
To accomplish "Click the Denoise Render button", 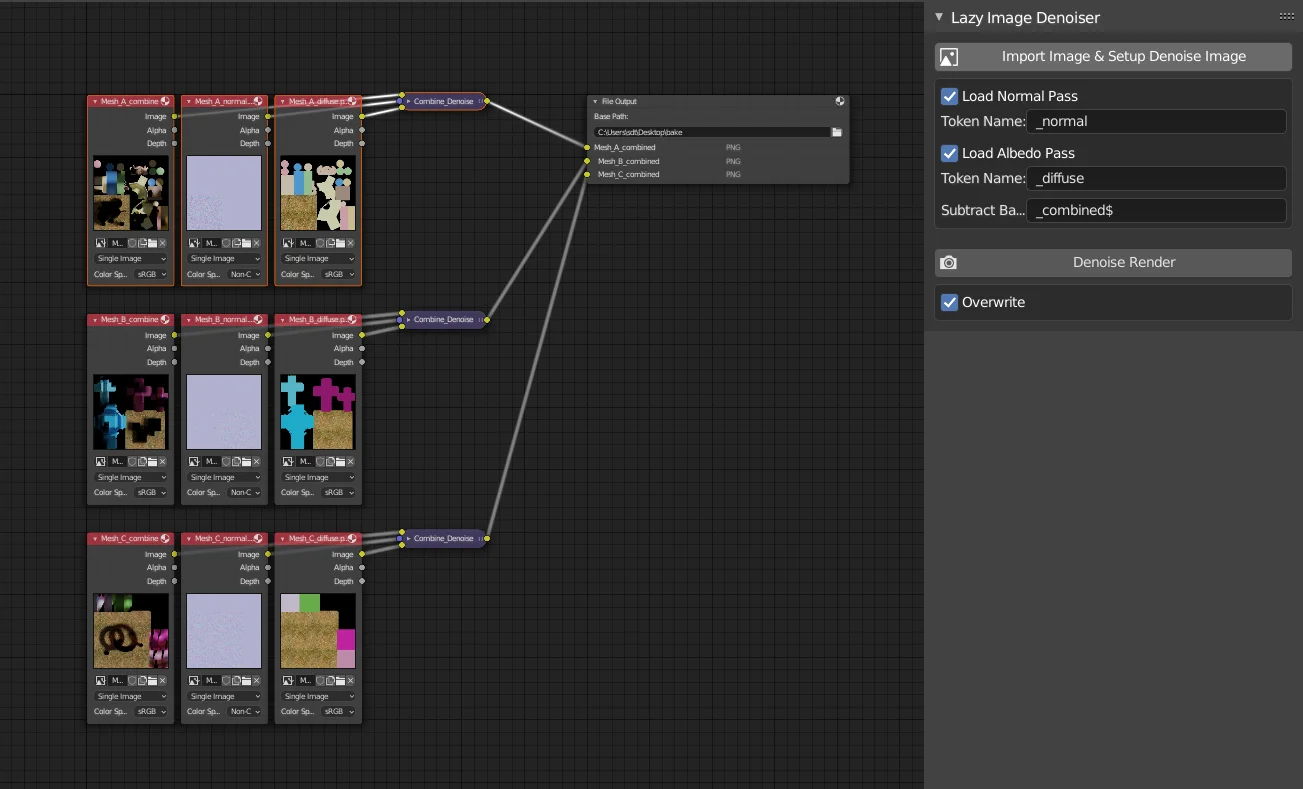I will point(1123,263).
